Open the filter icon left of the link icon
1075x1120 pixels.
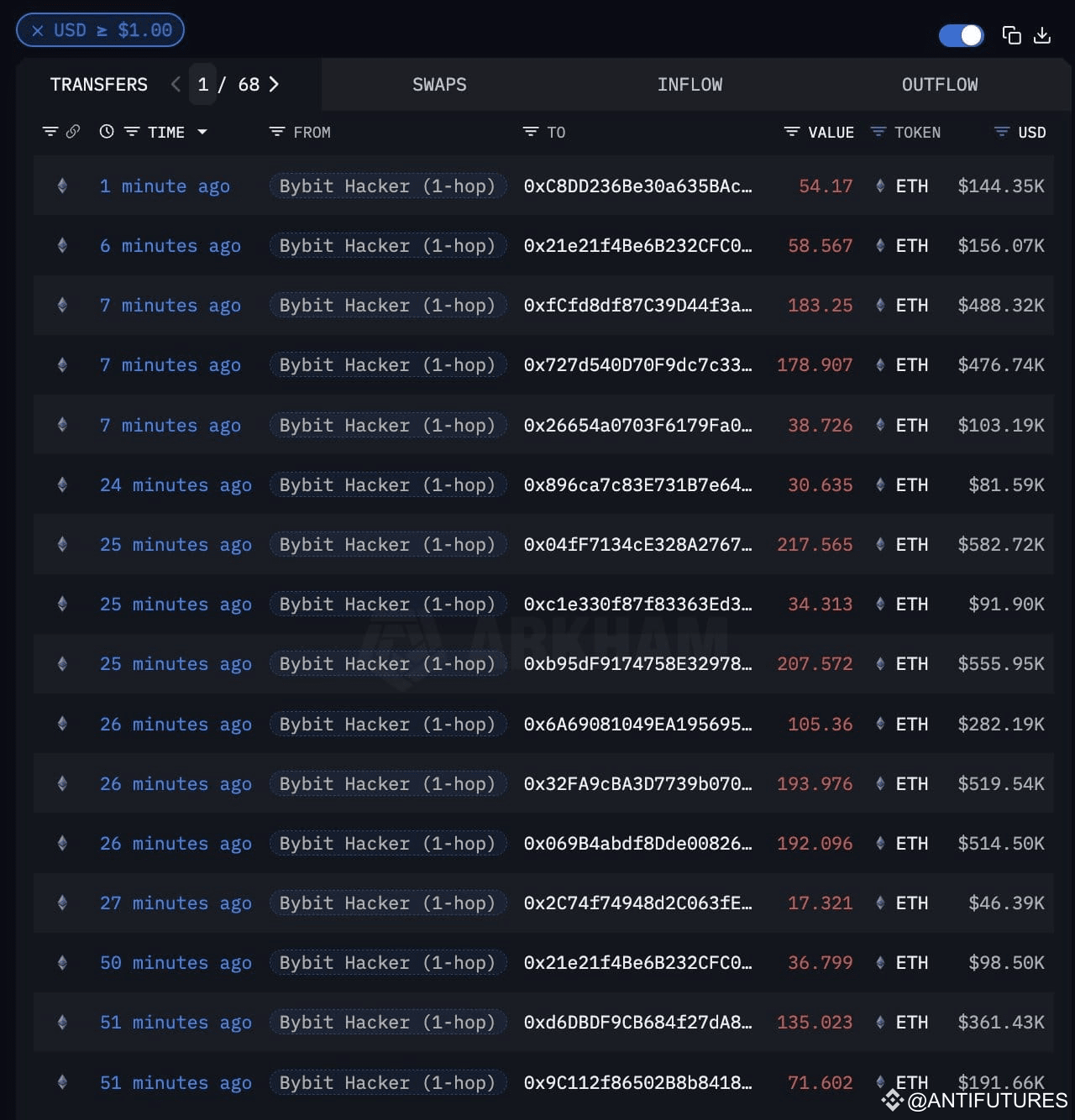click(50, 132)
